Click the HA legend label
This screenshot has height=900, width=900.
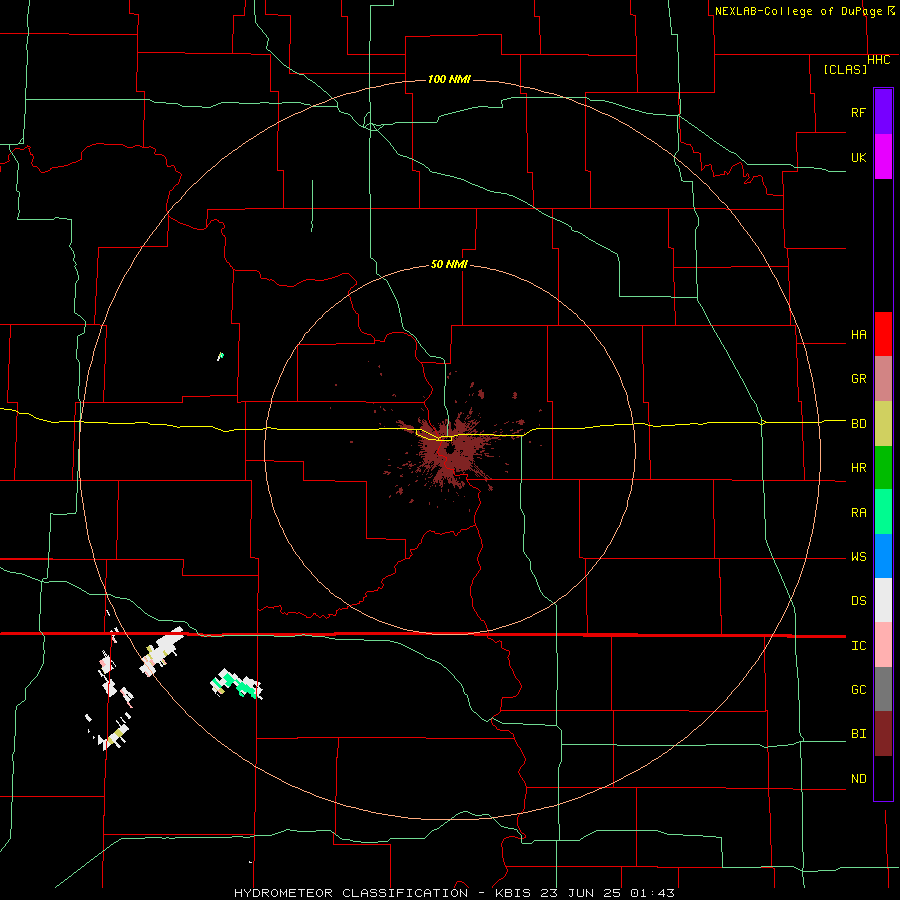(859, 335)
